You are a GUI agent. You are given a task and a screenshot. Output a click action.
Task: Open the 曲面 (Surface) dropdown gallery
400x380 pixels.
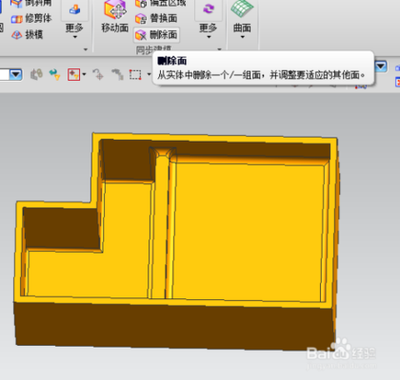[x=242, y=20]
